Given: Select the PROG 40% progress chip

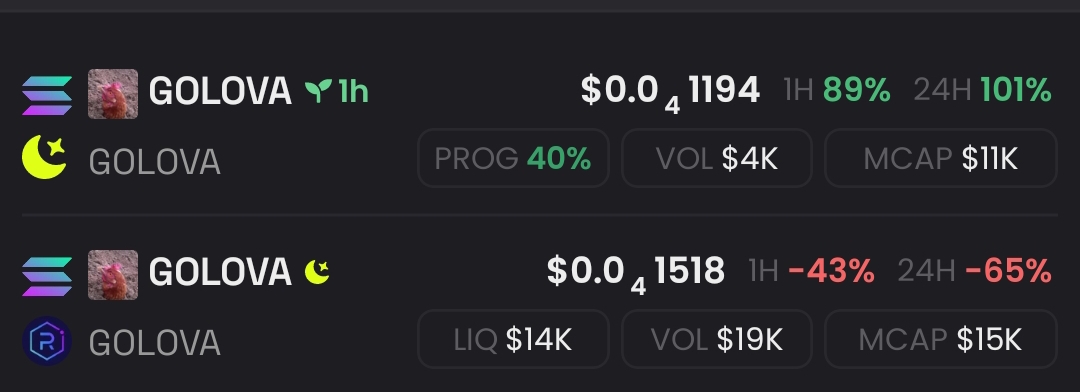Looking at the screenshot, I should click(x=513, y=158).
